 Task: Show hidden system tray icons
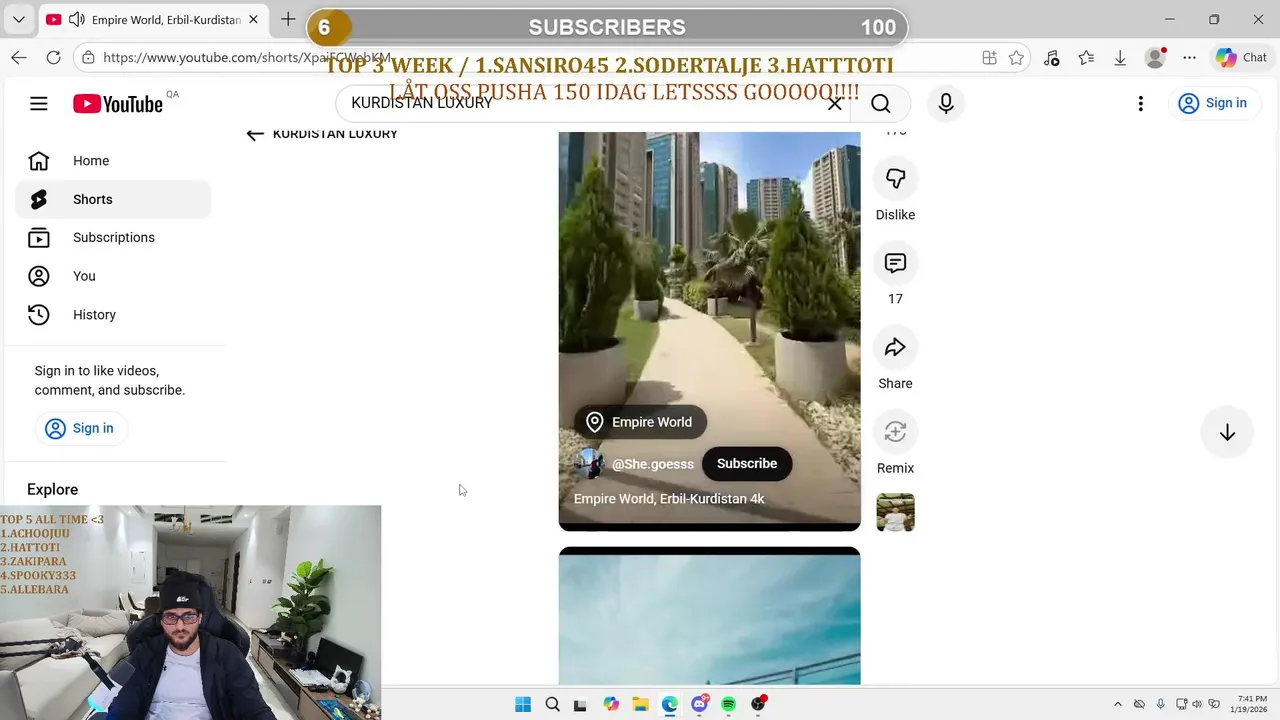pyautogui.click(x=1118, y=704)
